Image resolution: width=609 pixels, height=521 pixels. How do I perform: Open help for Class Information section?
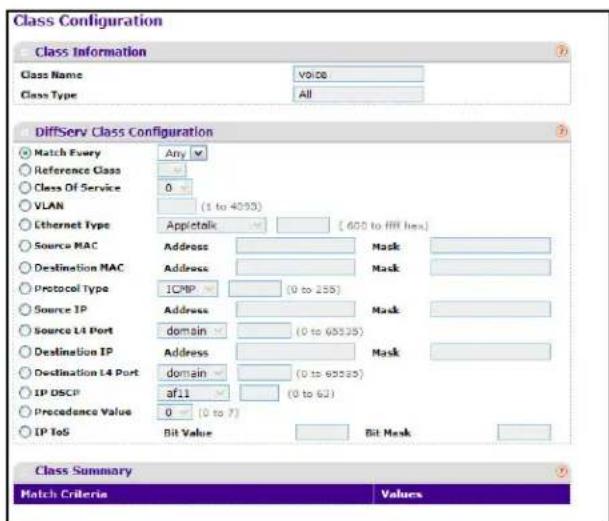click(562, 51)
